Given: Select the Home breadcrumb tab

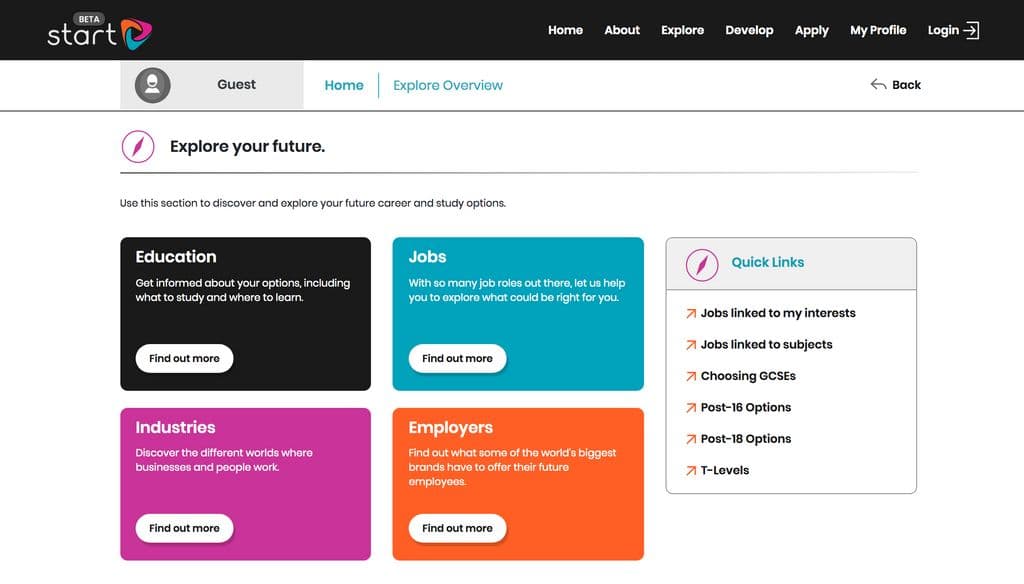Looking at the screenshot, I should click(344, 86).
